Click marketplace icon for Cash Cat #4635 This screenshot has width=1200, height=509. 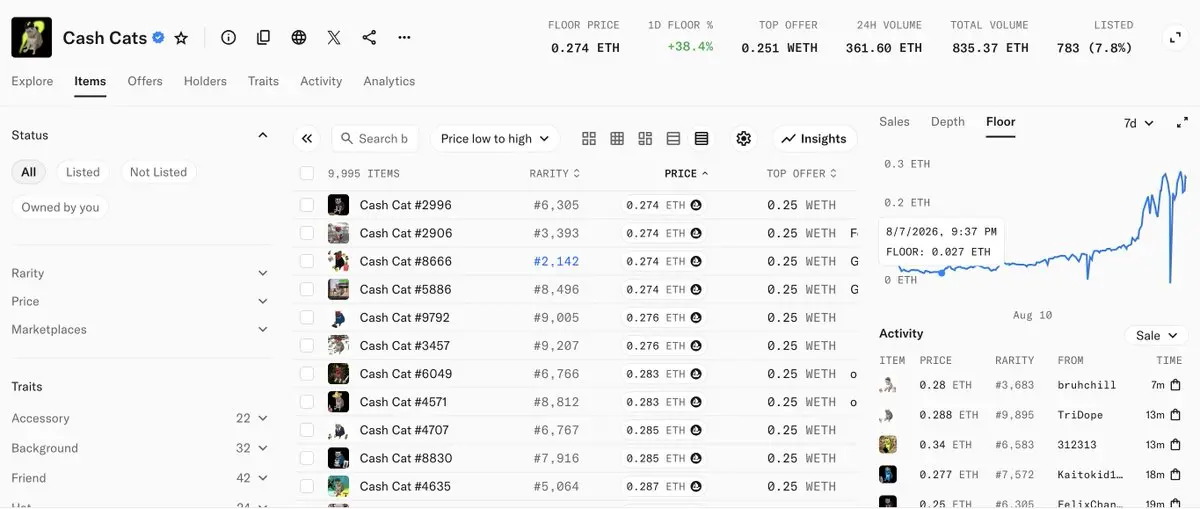(x=696, y=486)
